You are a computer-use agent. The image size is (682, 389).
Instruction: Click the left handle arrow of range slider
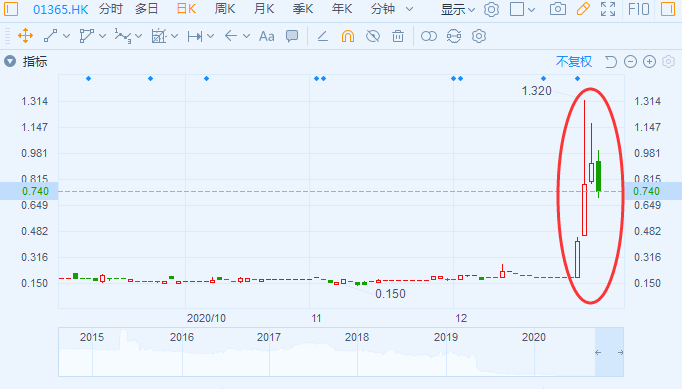click(x=598, y=352)
